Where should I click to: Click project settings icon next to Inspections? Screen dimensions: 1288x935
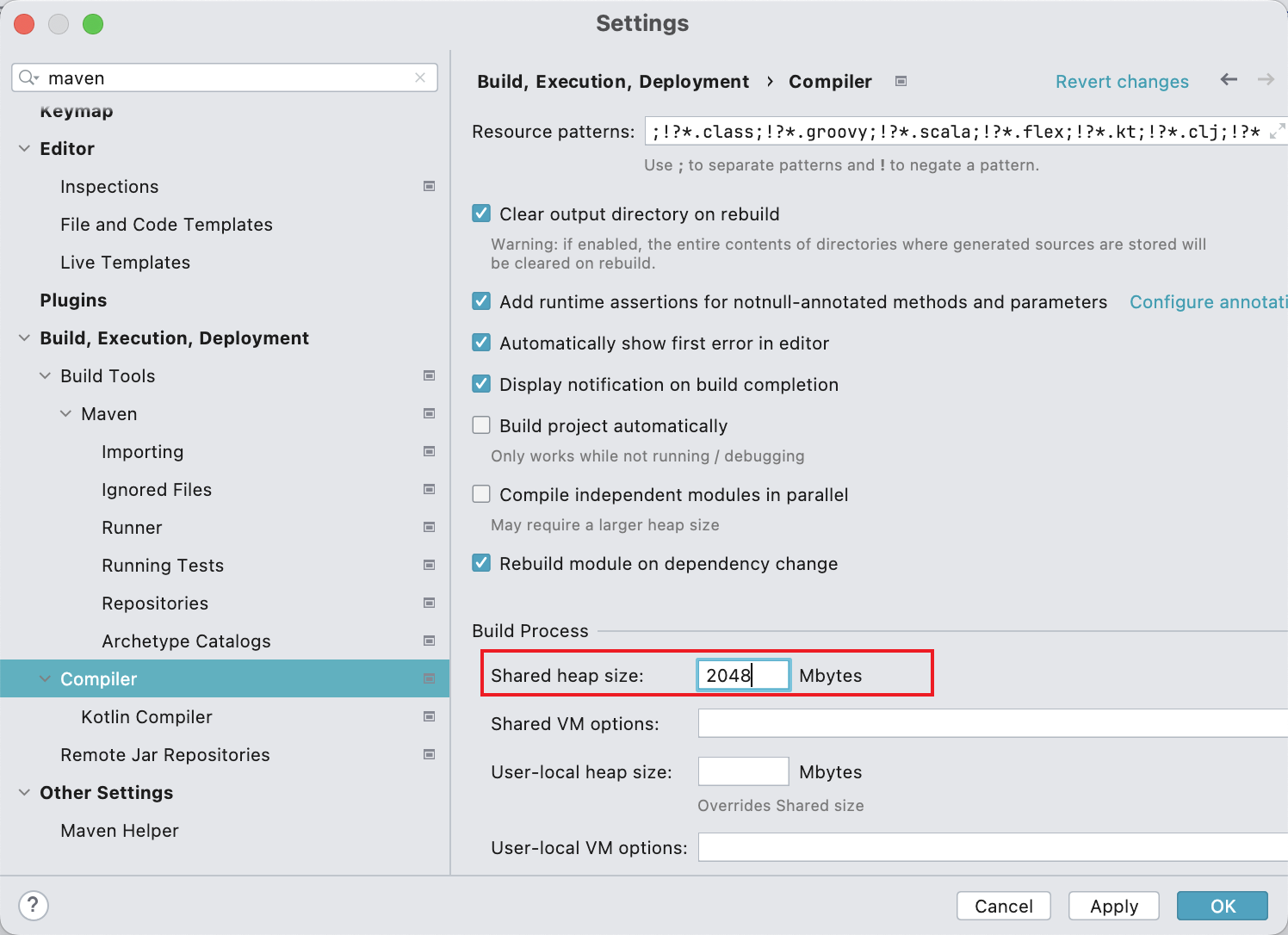(x=429, y=186)
